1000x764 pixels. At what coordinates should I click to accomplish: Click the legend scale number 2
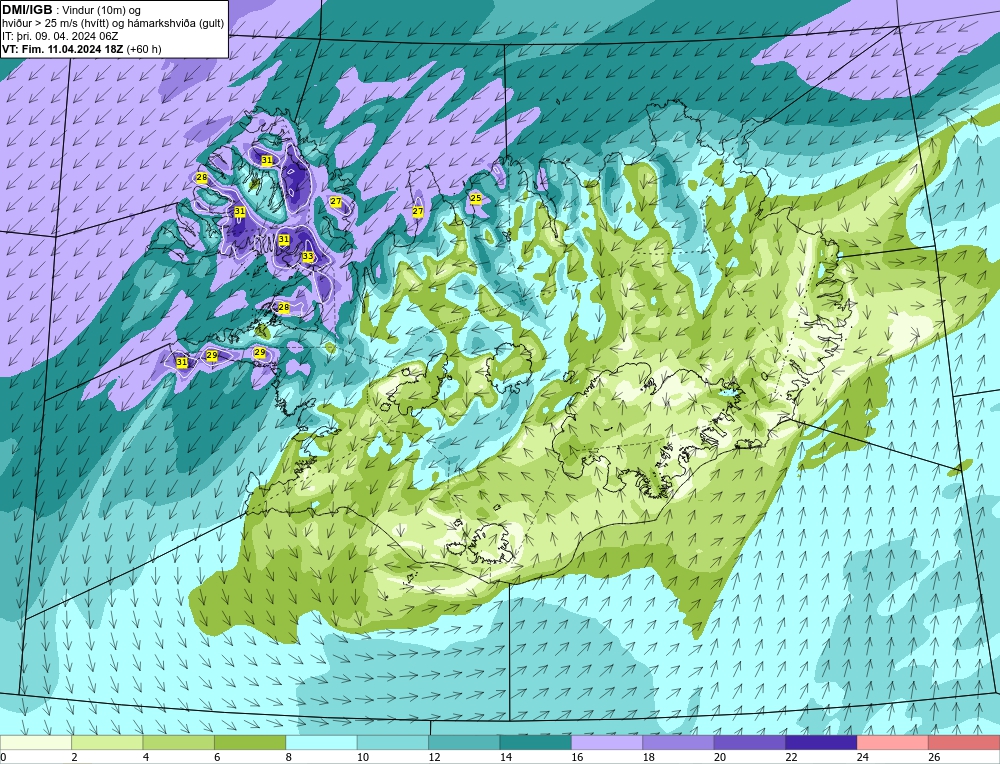tap(75, 758)
